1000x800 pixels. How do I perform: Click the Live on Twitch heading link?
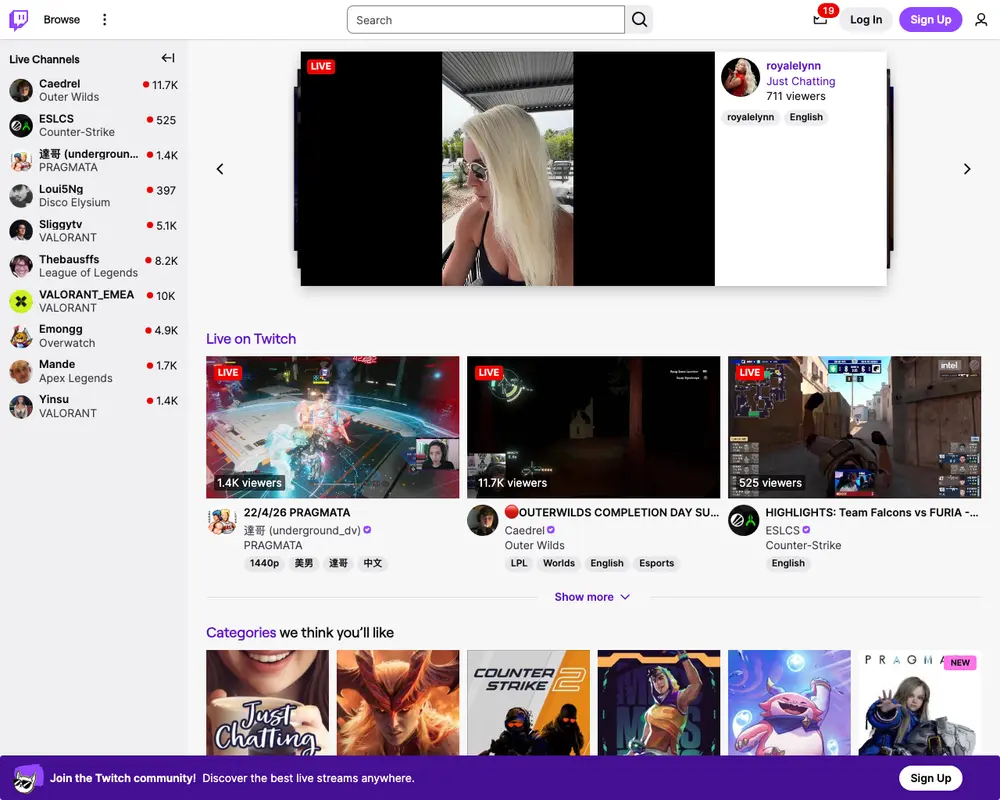pyautogui.click(x=251, y=339)
